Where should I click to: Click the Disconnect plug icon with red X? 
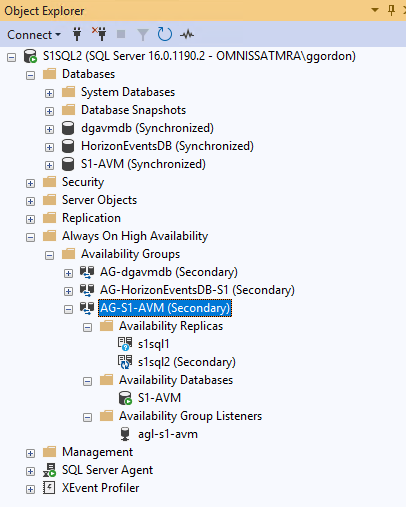coord(99,34)
